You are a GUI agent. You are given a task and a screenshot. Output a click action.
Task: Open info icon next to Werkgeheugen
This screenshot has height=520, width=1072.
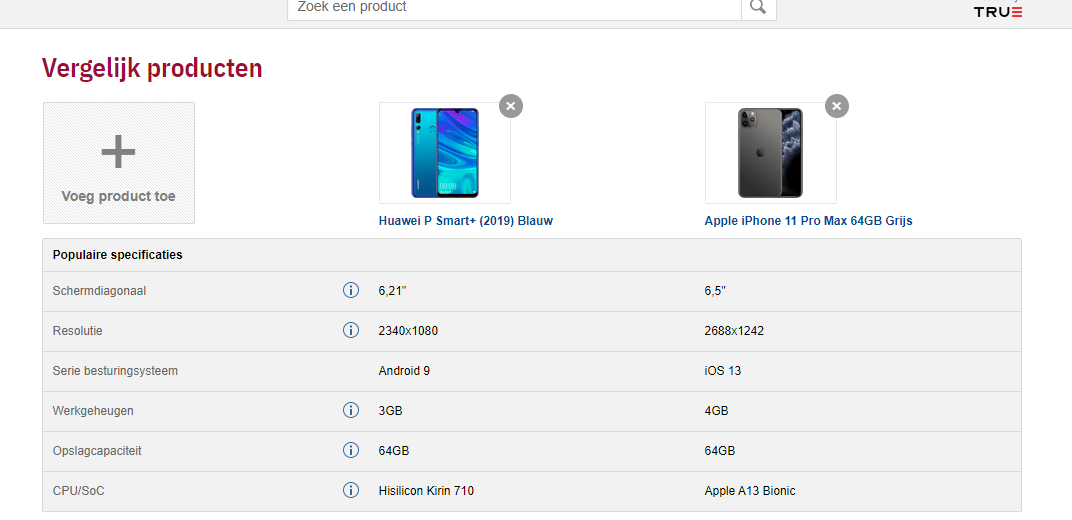pos(351,411)
